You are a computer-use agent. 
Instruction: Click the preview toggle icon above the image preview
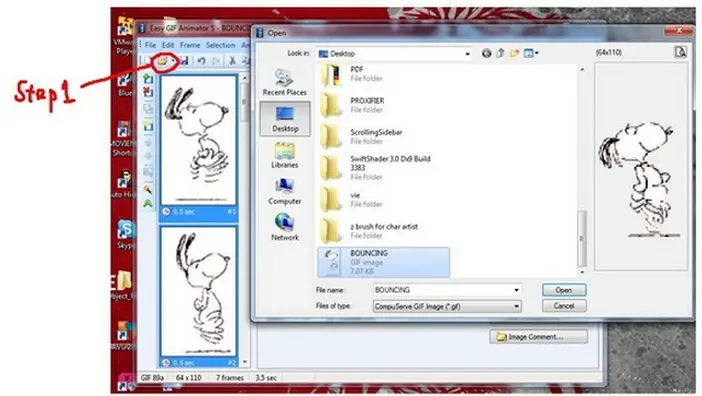coord(680,52)
